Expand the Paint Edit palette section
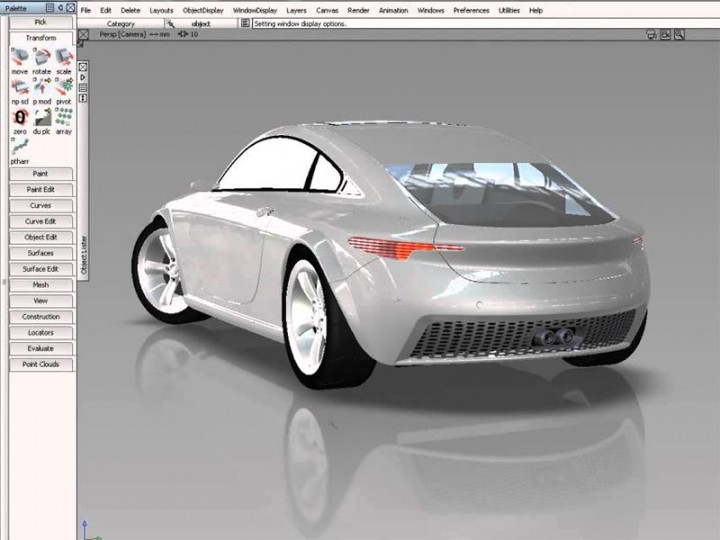 tap(41, 190)
